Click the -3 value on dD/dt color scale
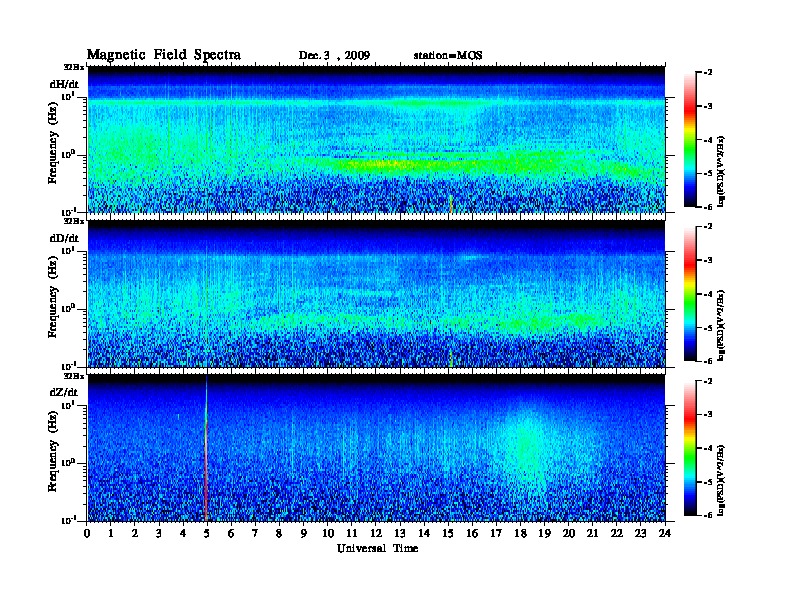792x612 pixels. (708, 260)
